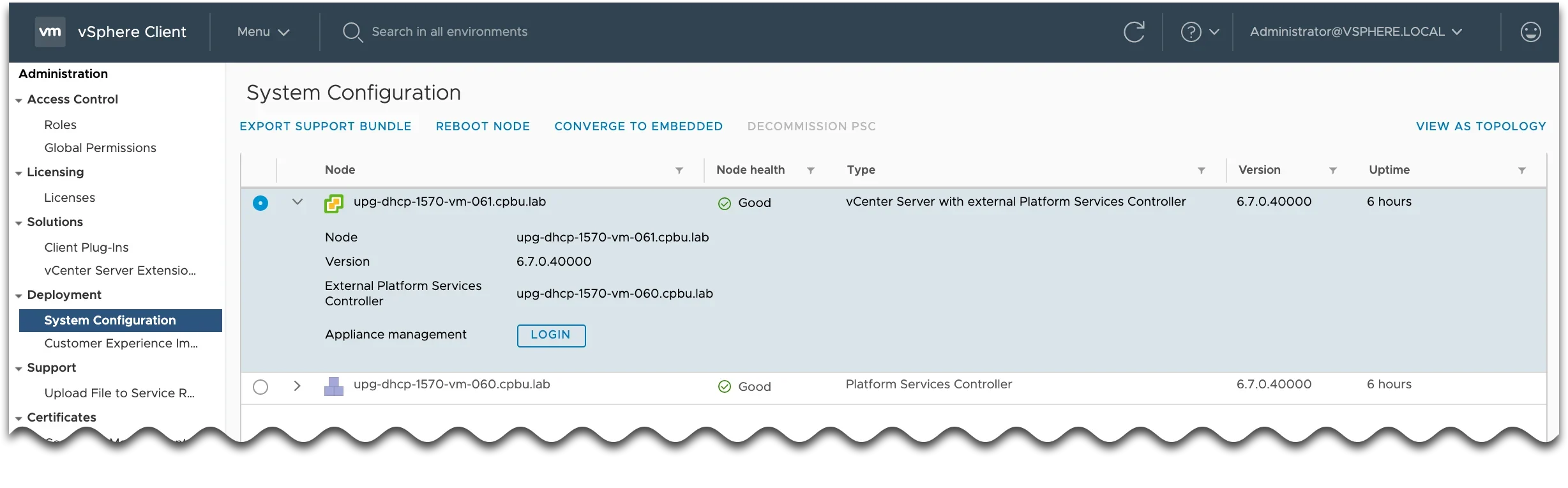
Task: Click REBOOT NODE
Action: [483, 126]
